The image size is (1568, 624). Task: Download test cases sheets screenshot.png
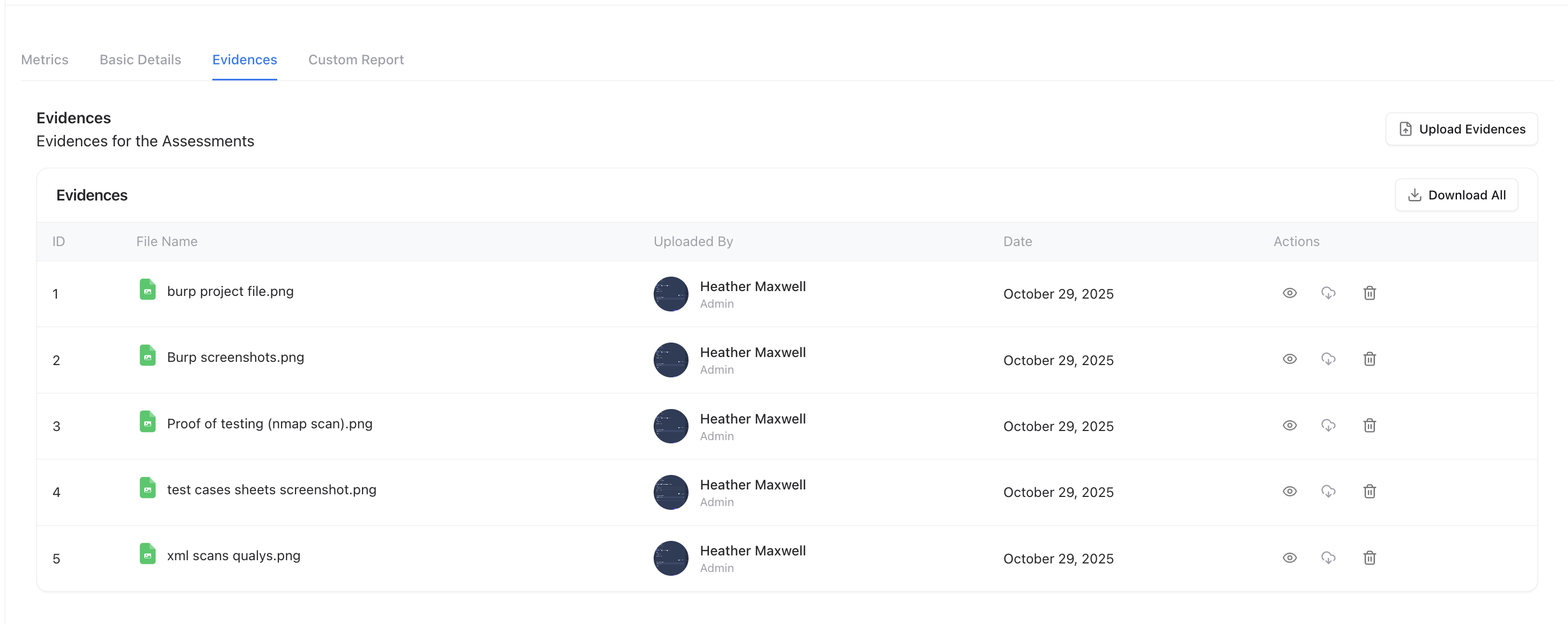pos(1329,491)
